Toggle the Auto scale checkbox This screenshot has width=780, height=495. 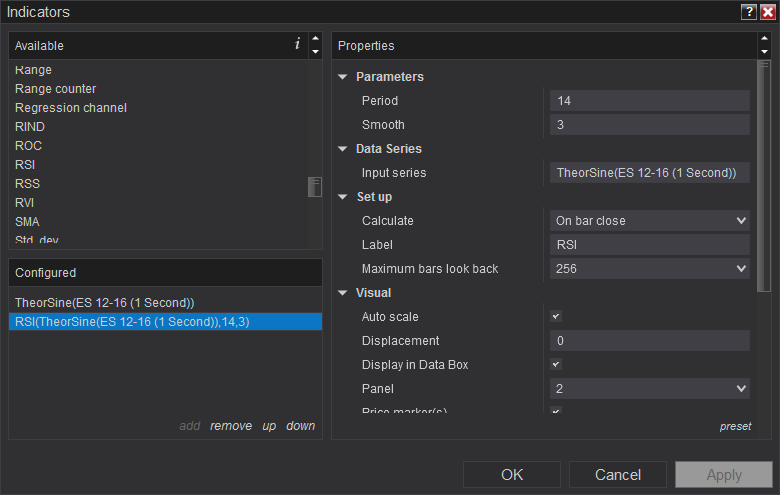tap(556, 316)
